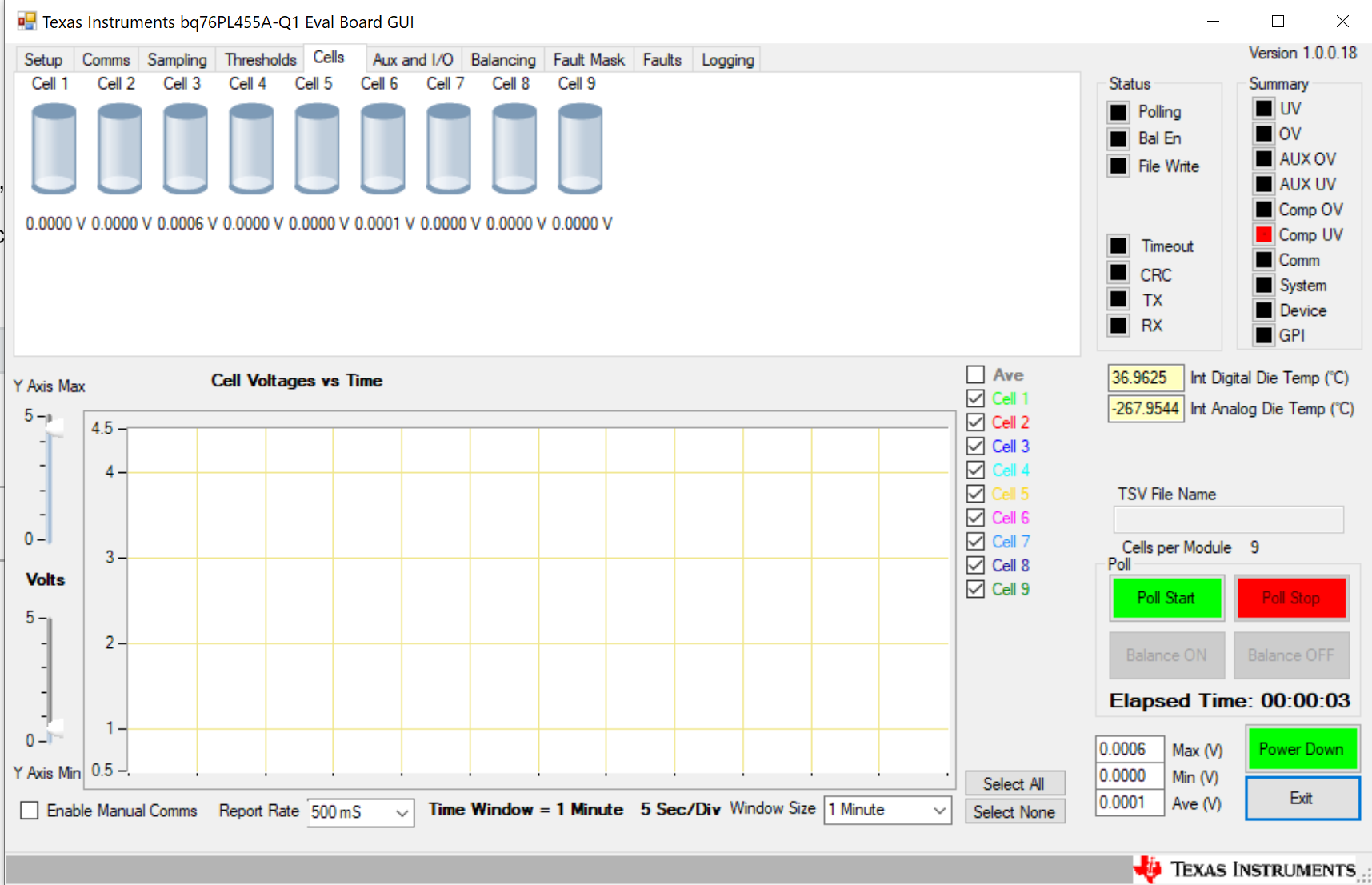Click the GPI summary indicator
Screen dimensions: 1372x885
click(x=1264, y=335)
